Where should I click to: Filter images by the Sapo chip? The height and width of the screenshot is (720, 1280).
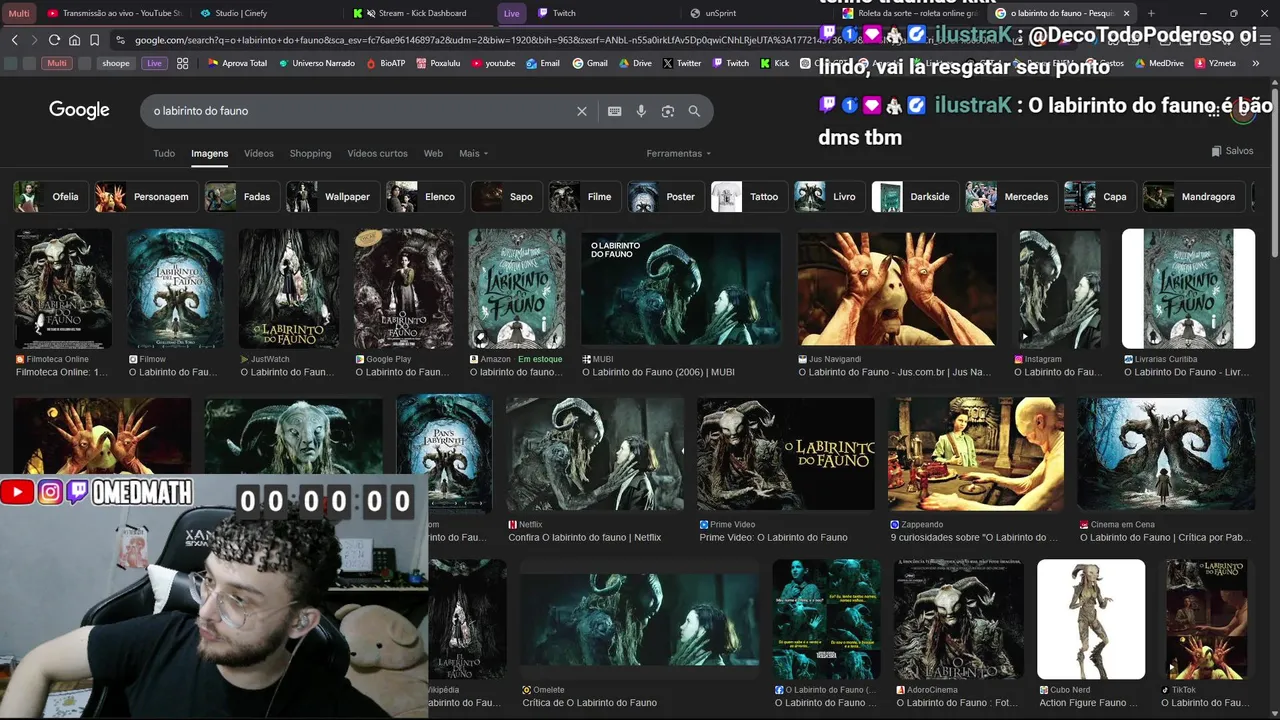point(505,197)
